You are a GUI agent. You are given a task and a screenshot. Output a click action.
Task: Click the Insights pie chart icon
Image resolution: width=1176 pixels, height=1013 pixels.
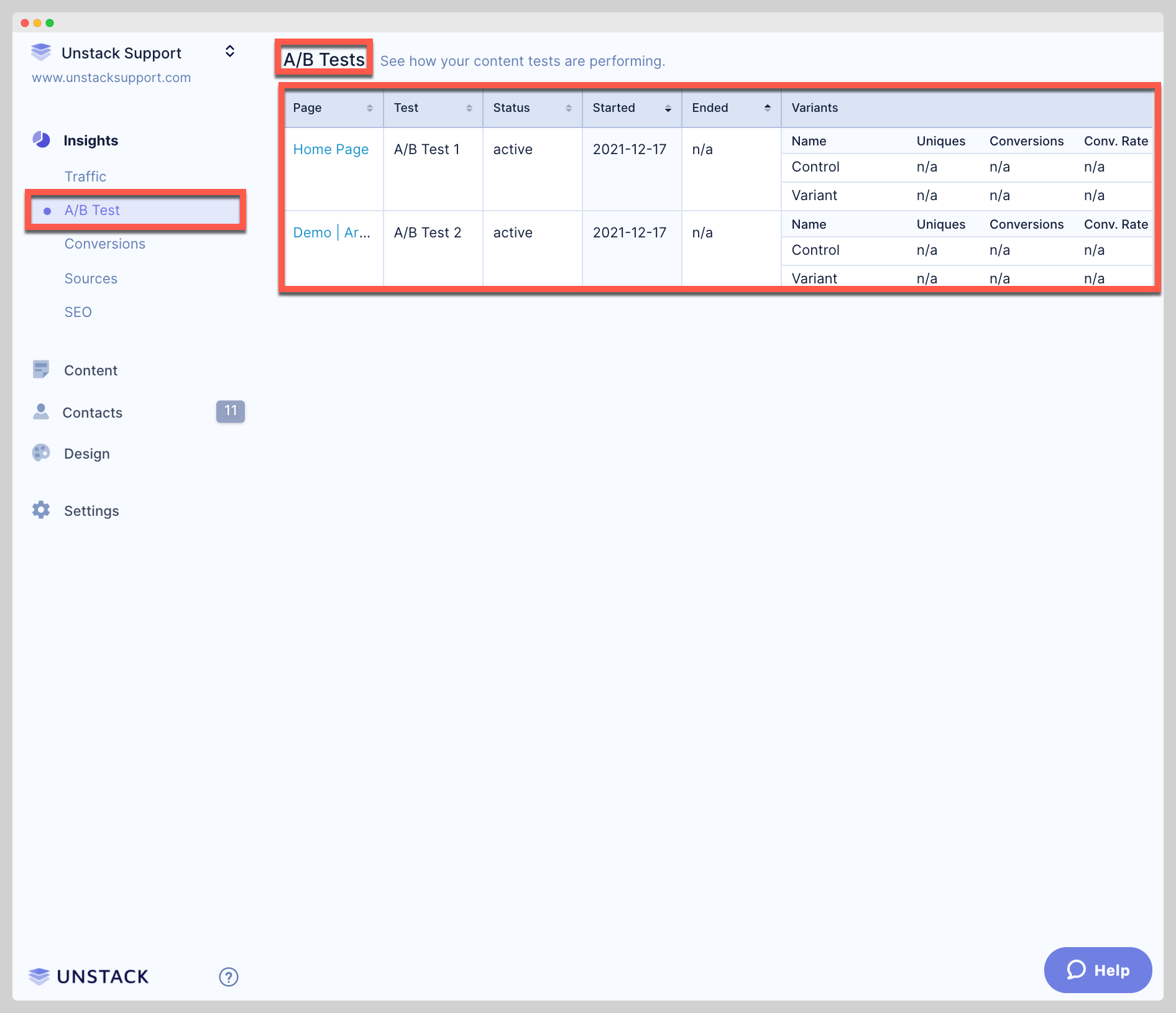coord(41,140)
